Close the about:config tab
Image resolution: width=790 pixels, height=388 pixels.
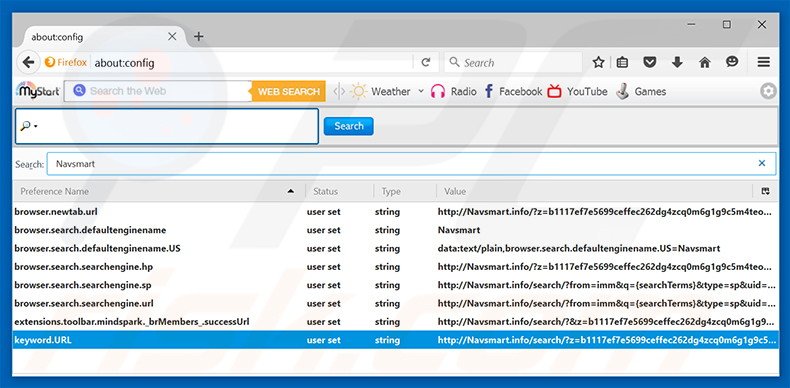[x=172, y=37]
